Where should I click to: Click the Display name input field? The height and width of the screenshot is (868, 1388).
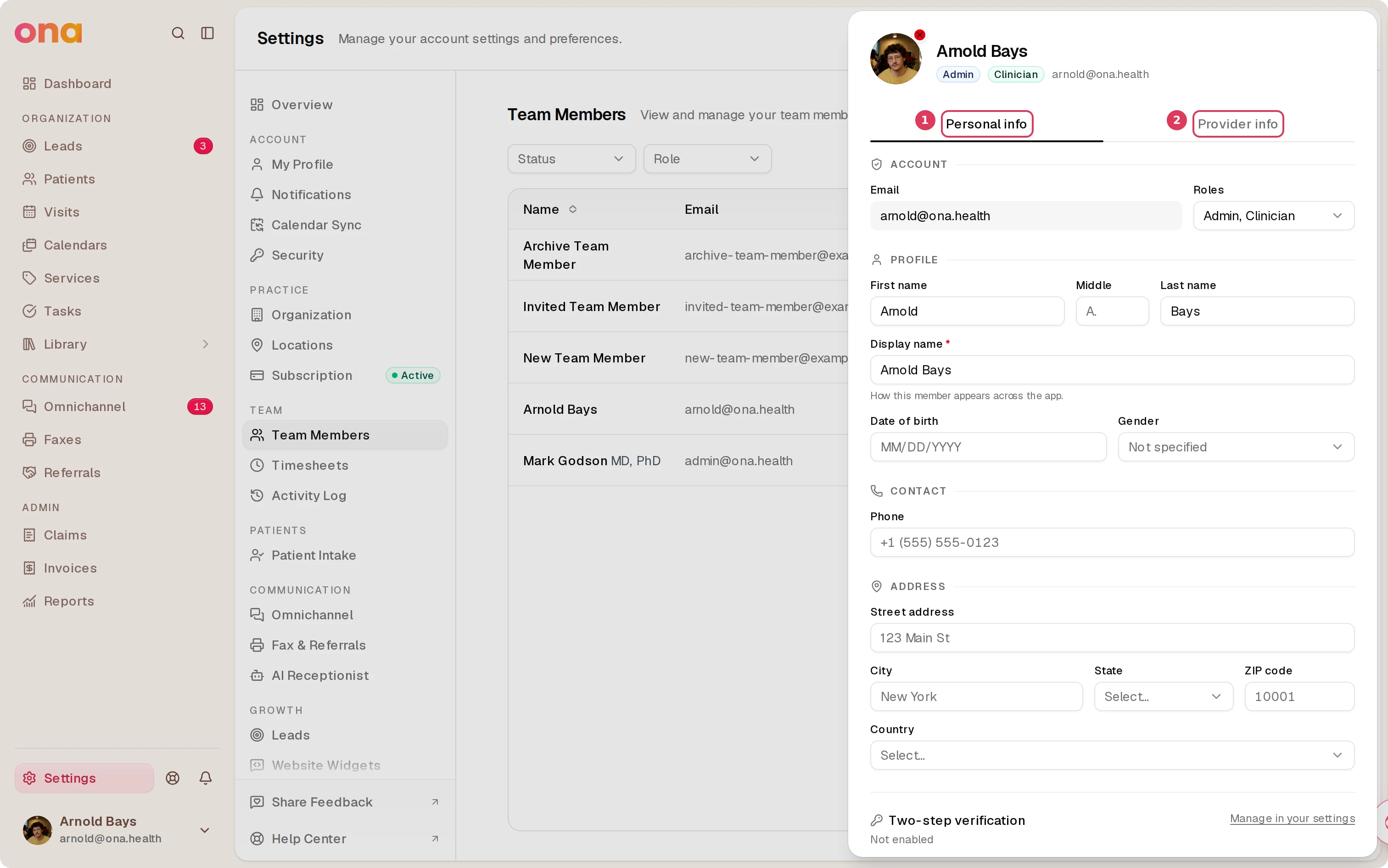tap(1112, 370)
